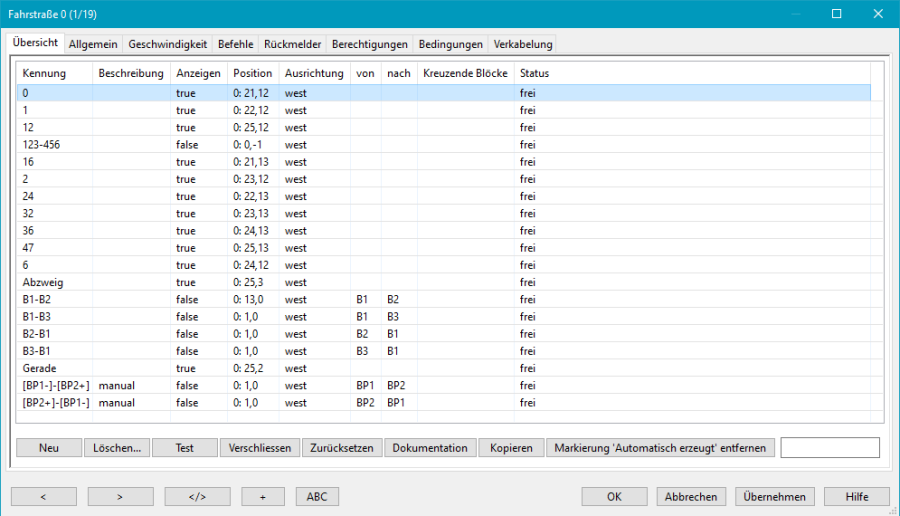Switch to the Allgemein tab
The height and width of the screenshot is (516, 900).
point(93,44)
